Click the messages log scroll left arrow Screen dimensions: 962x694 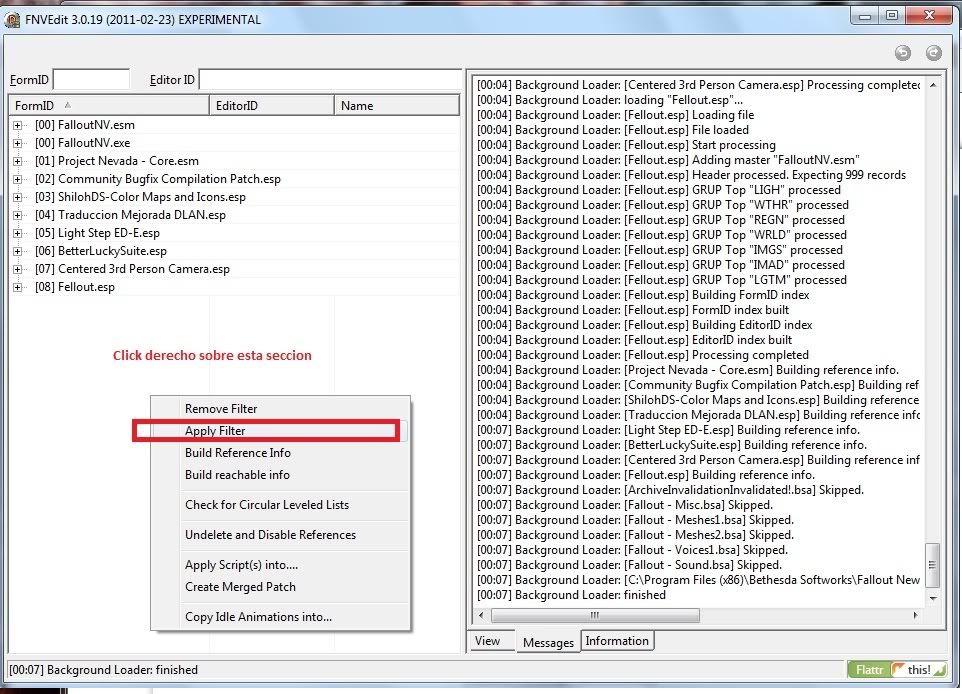[482, 615]
